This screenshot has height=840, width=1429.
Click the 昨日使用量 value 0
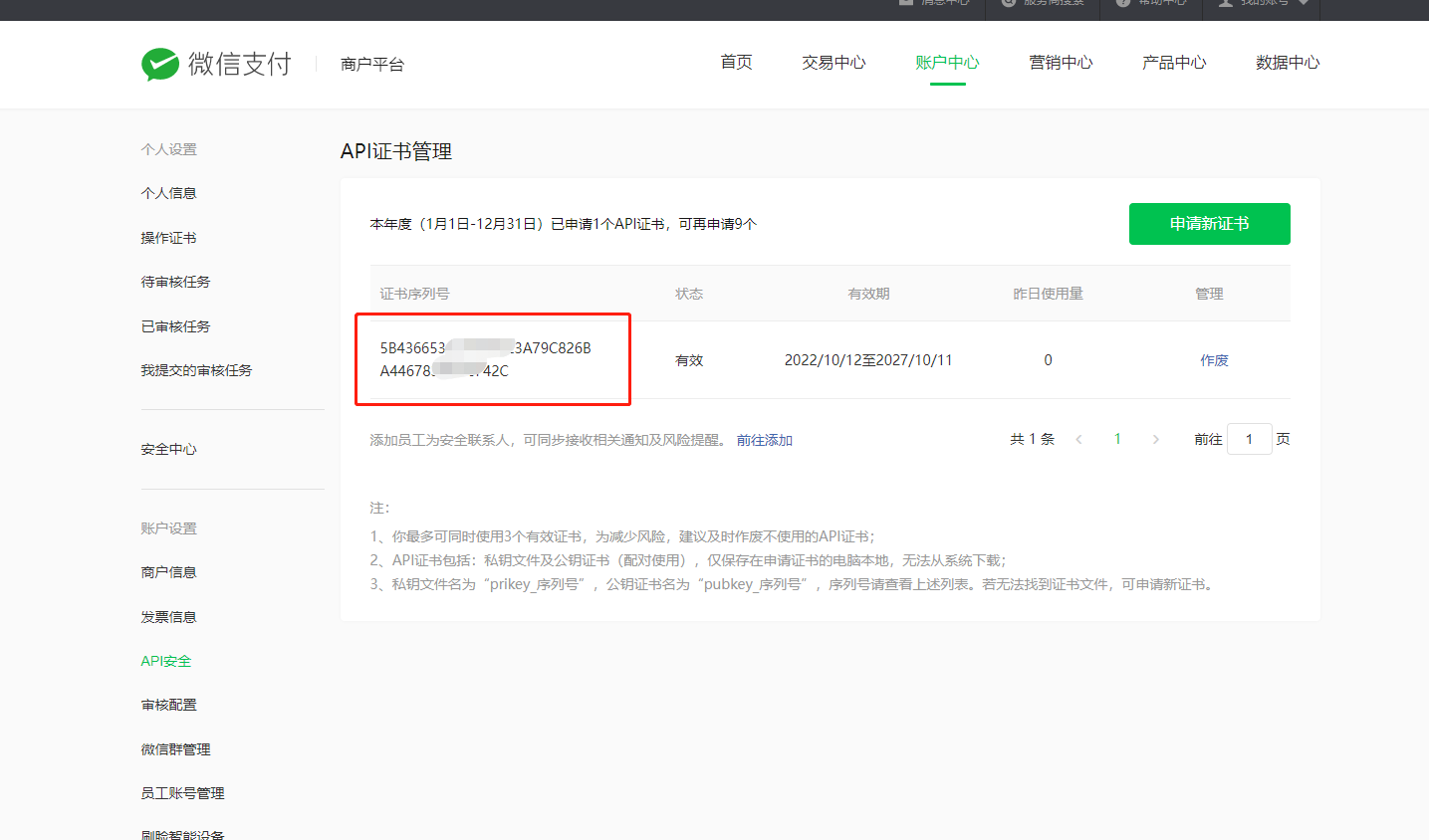tap(1048, 360)
